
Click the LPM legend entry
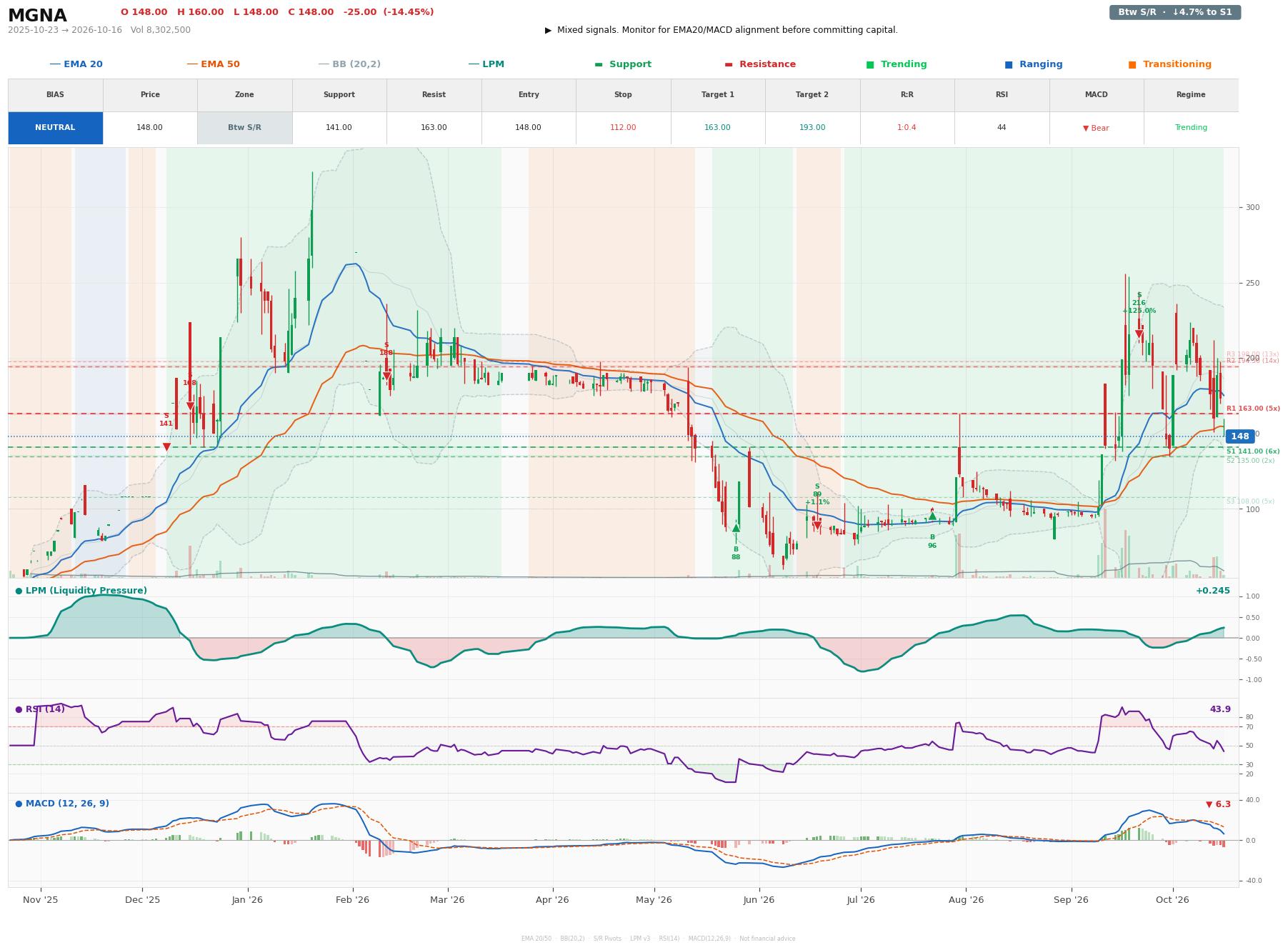486,64
